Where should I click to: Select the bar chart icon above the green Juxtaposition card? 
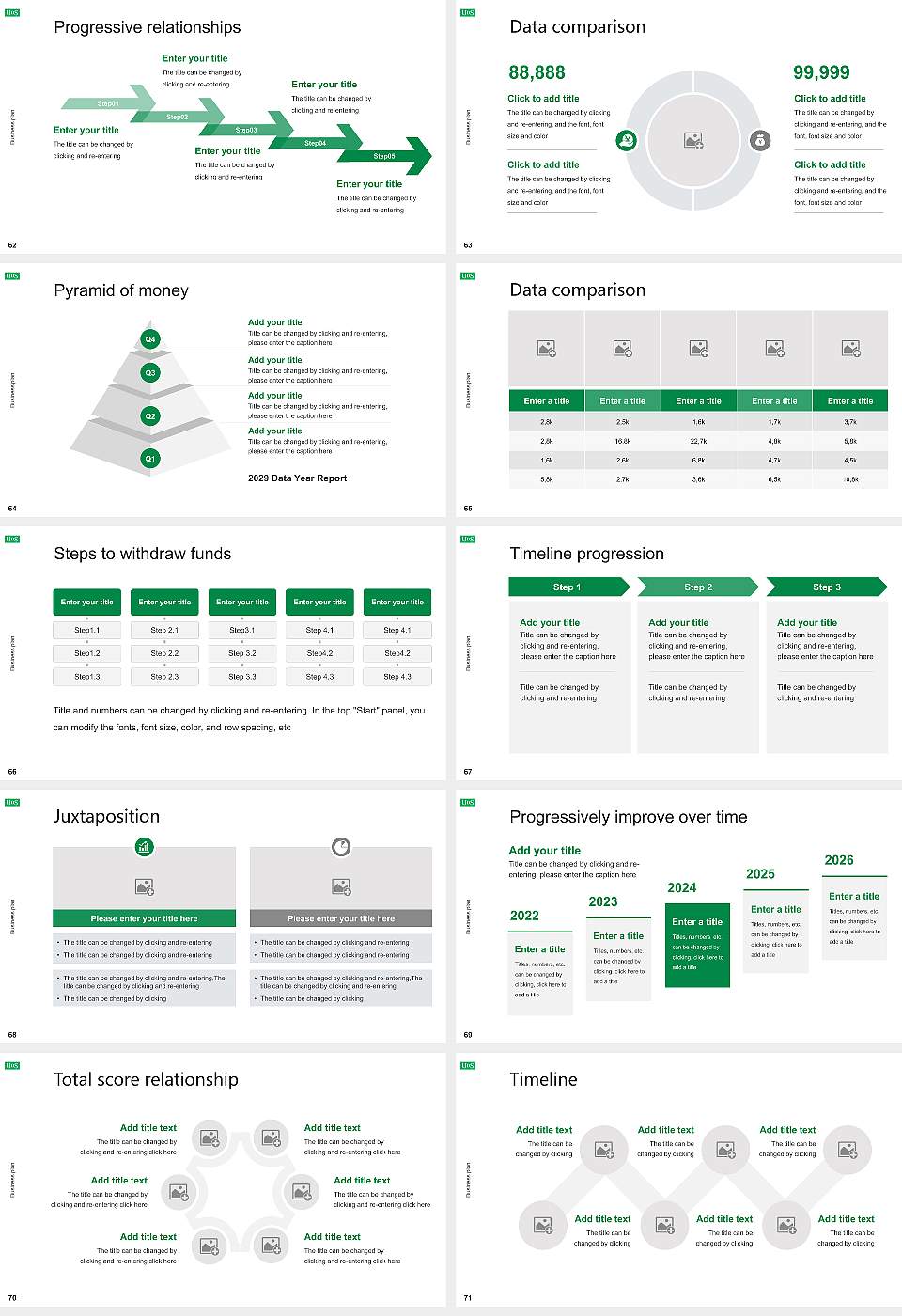point(144,847)
